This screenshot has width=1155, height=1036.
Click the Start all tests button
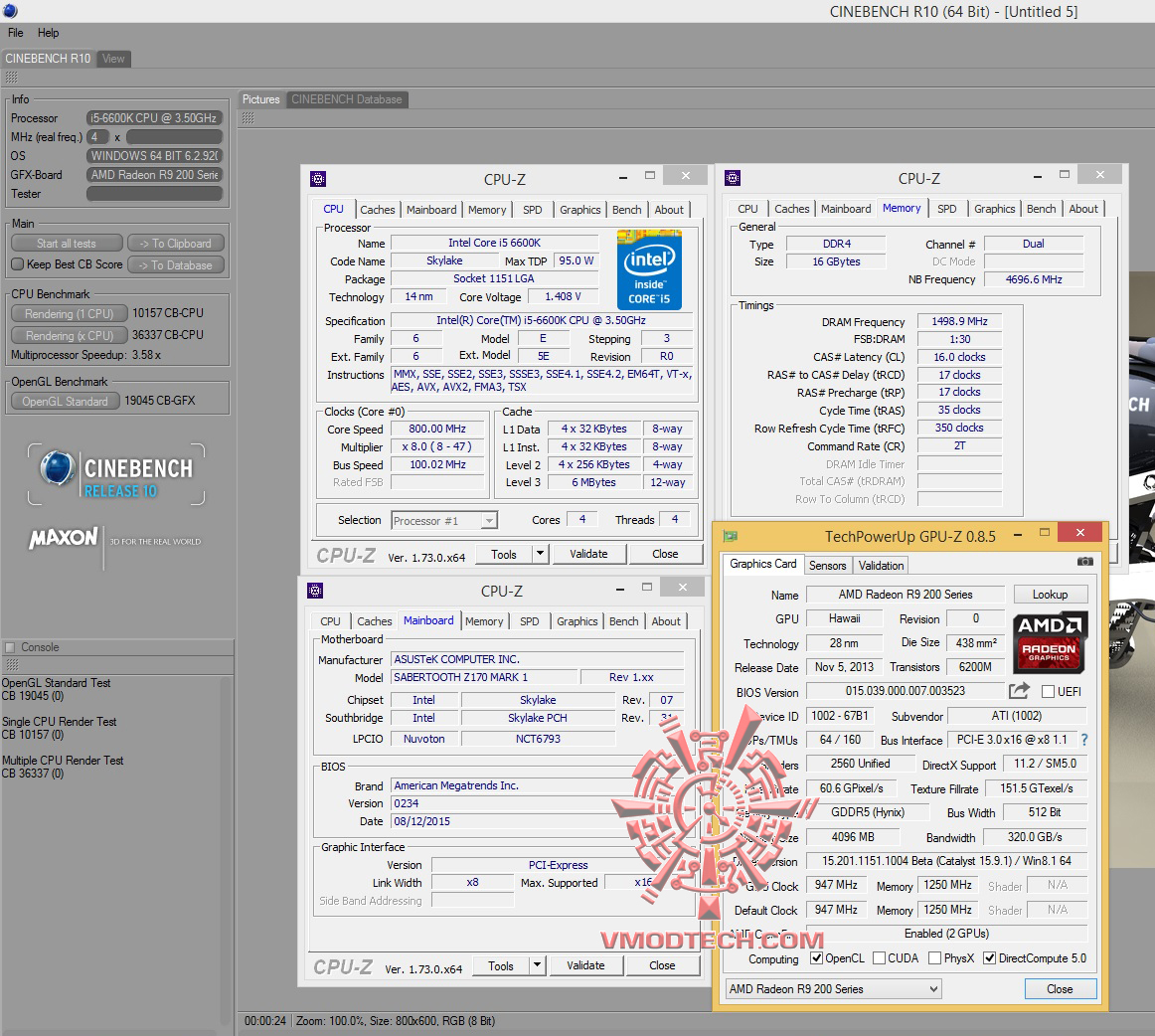[67, 244]
